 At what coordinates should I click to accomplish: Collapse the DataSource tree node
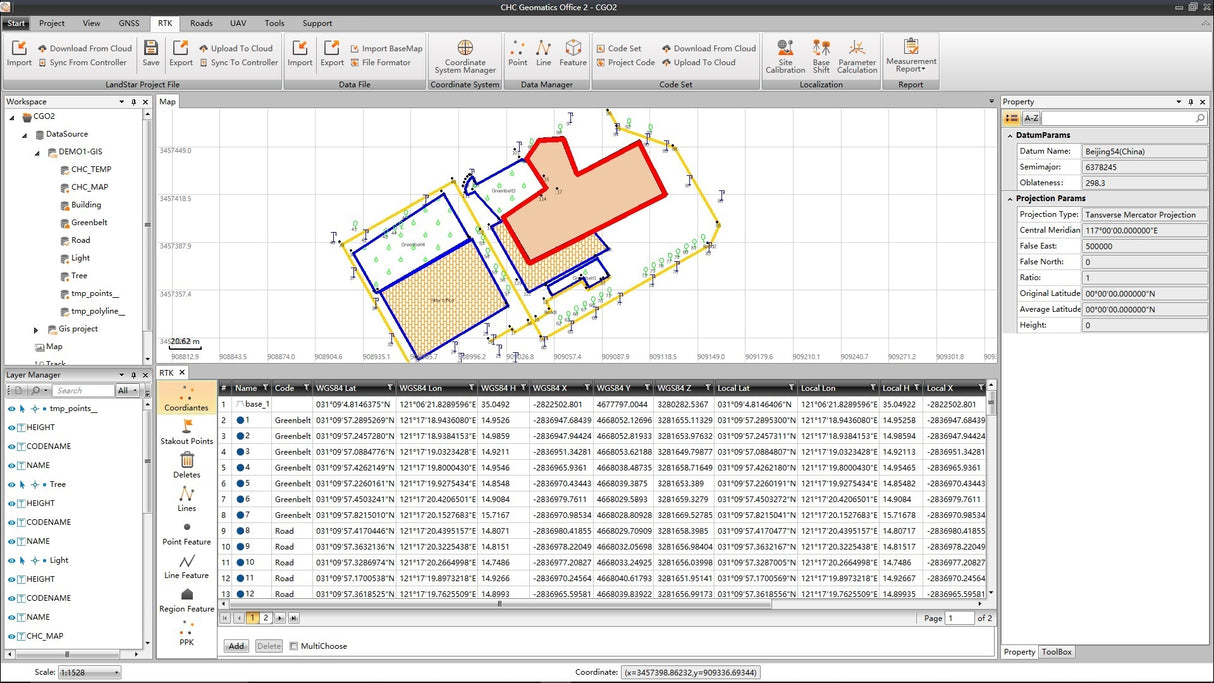pos(23,134)
